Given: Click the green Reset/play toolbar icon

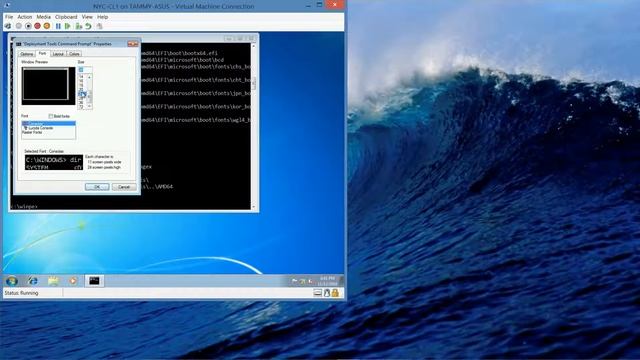Looking at the screenshot, I should 68,26.
